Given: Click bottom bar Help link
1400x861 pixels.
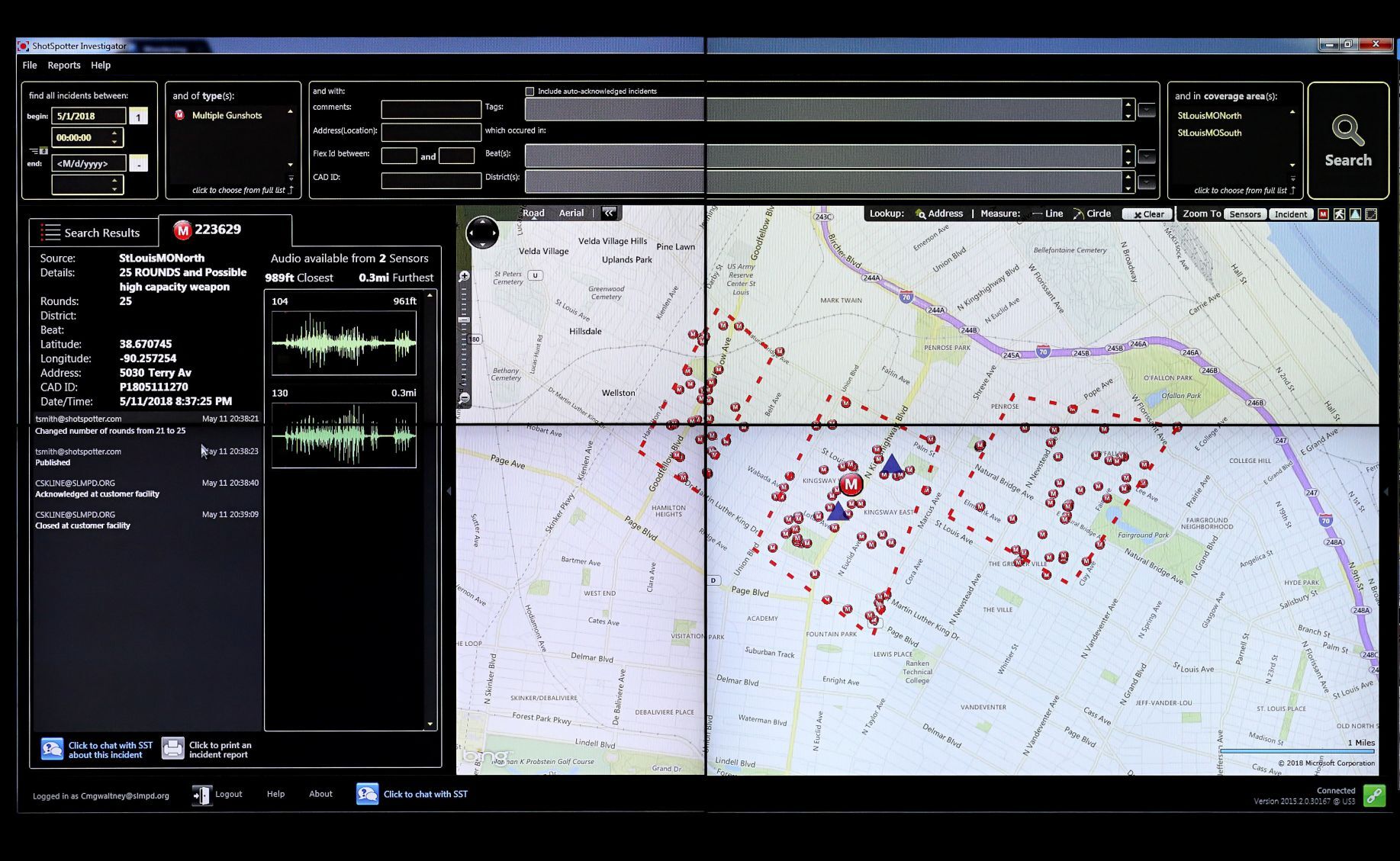Looking at the screenshot, I should tap(275, 794).
